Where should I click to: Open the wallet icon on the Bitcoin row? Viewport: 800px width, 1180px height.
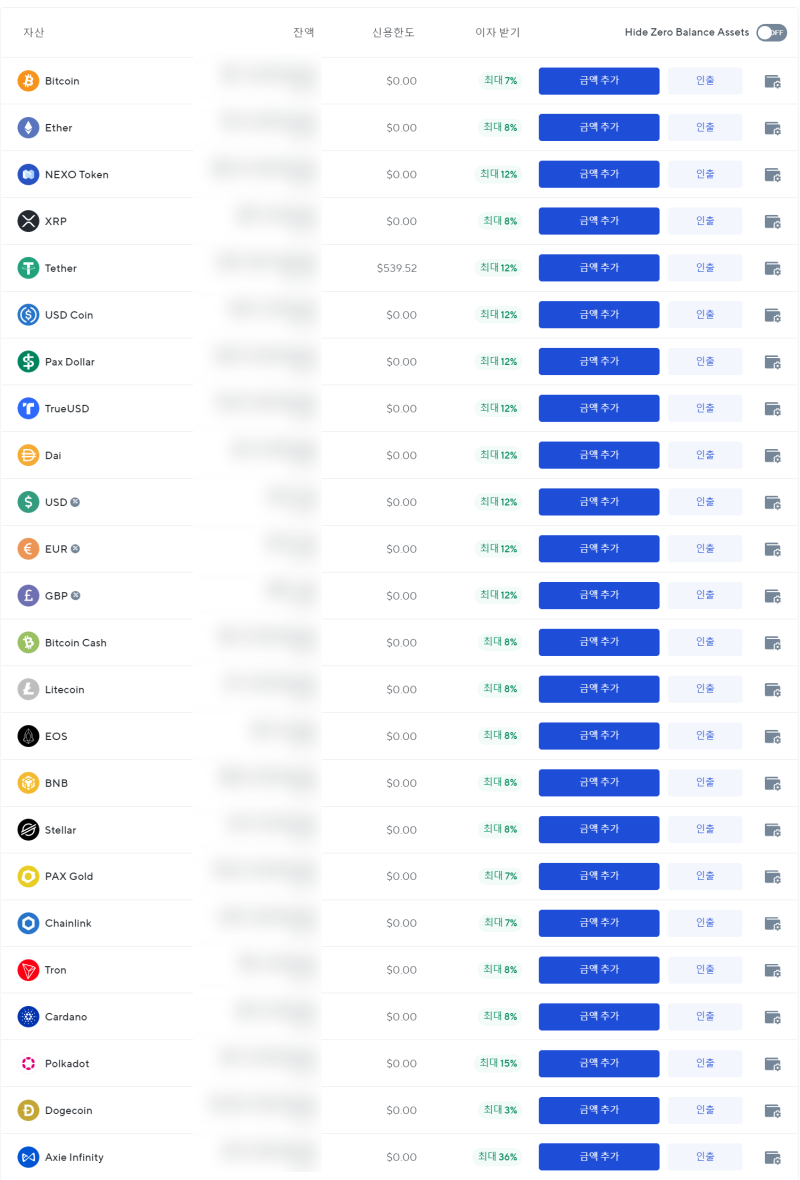pyautogui.click(x=772, y=82)
